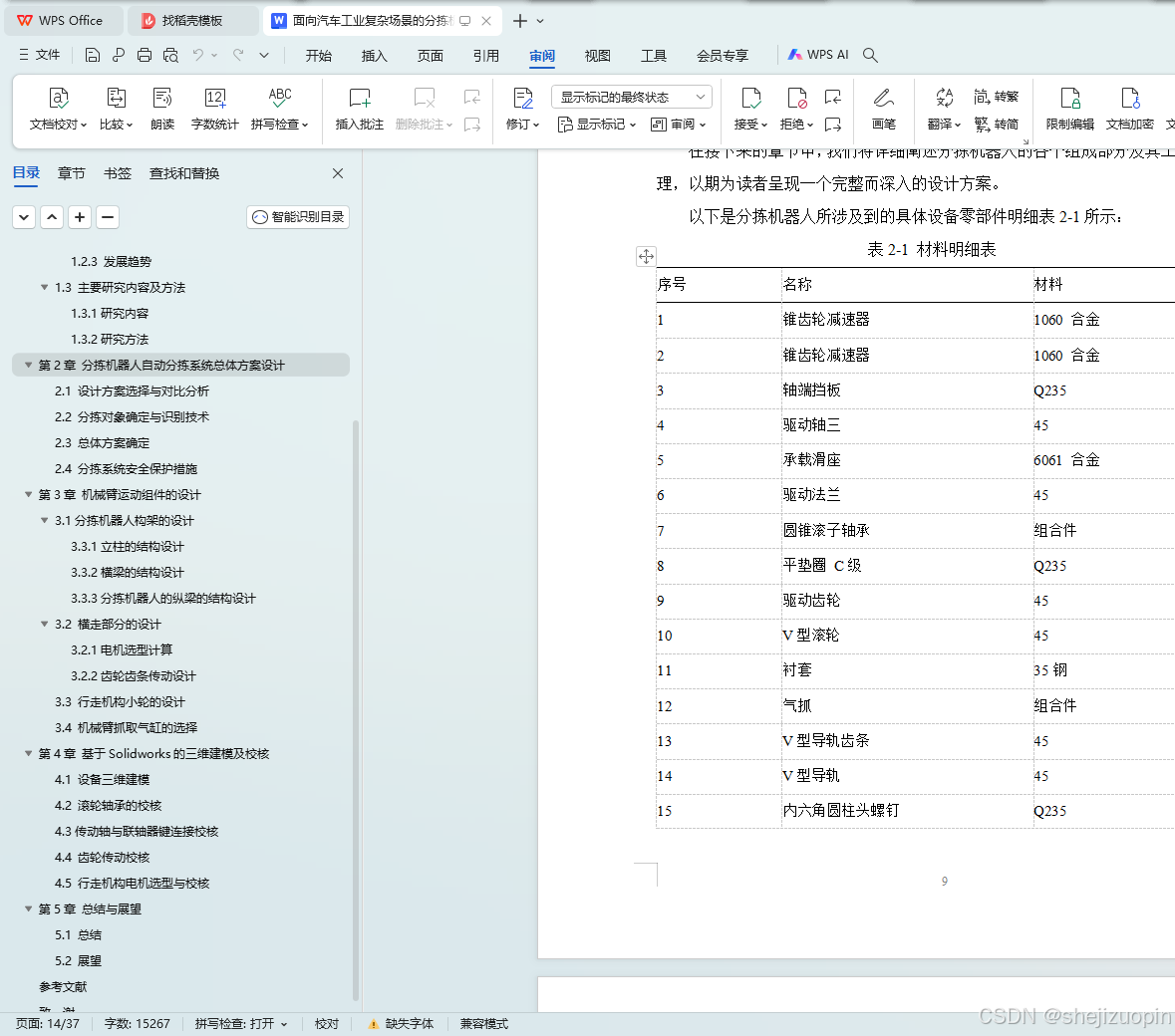Collapse the 第 4 章 Solidworks outline node
Image resolution: width=1175 pixels, height=1036 pixels.
tap(28, 754)
